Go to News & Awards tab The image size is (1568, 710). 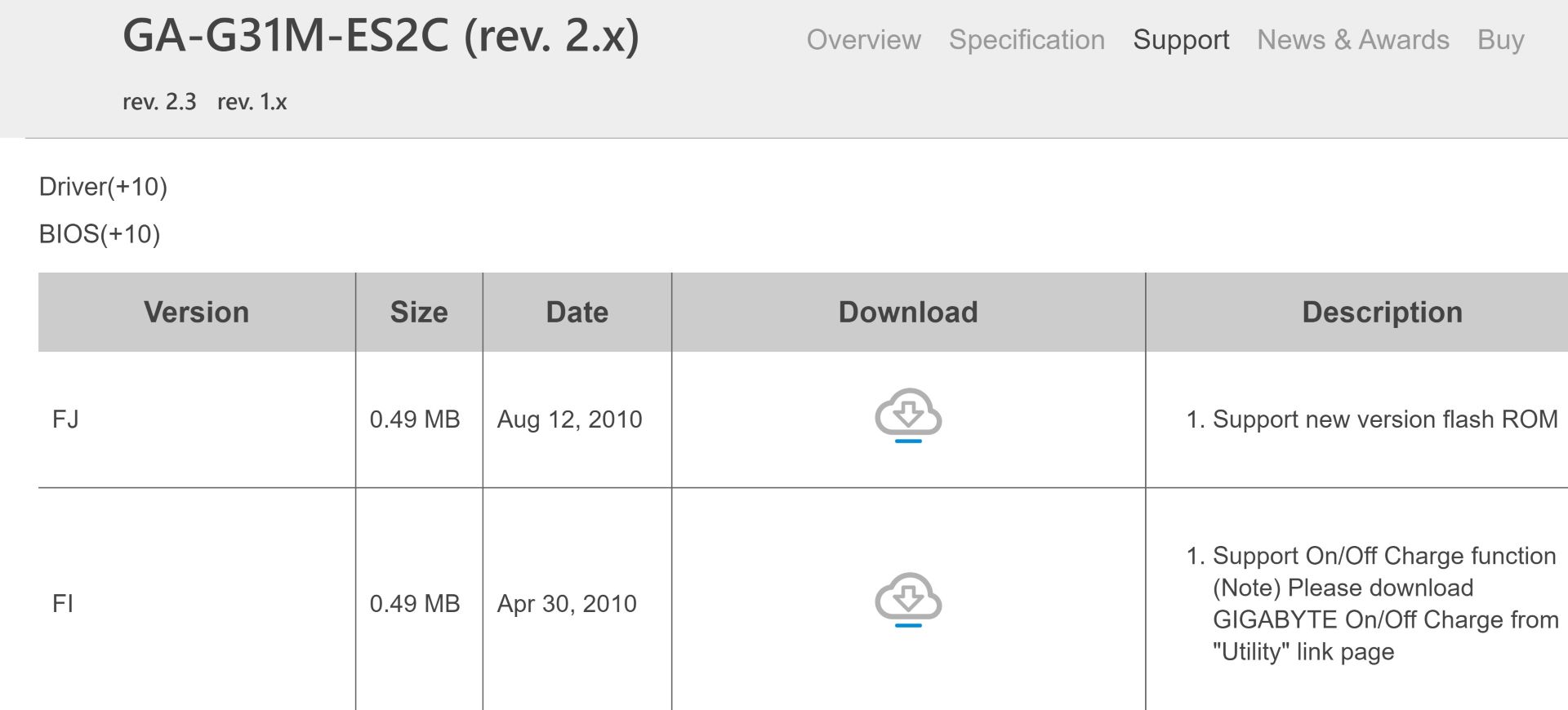click(1353, 40)
